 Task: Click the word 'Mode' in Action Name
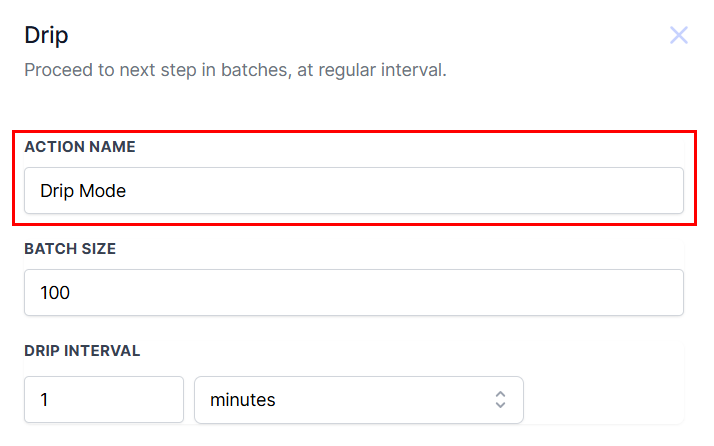coord(103,190)
